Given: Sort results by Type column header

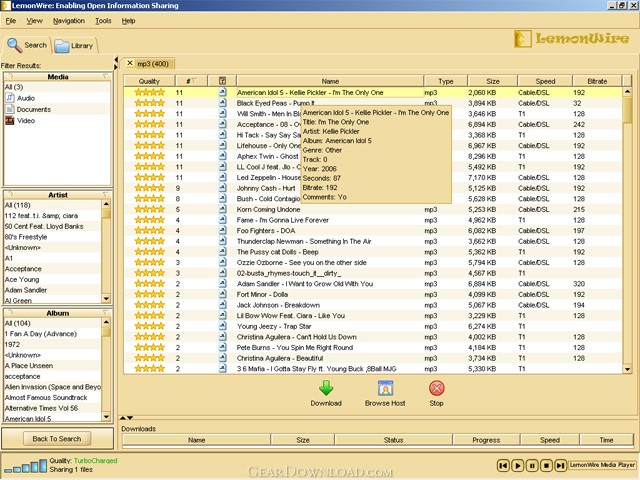Looking at the screenshot, I should tap(446, 81).
